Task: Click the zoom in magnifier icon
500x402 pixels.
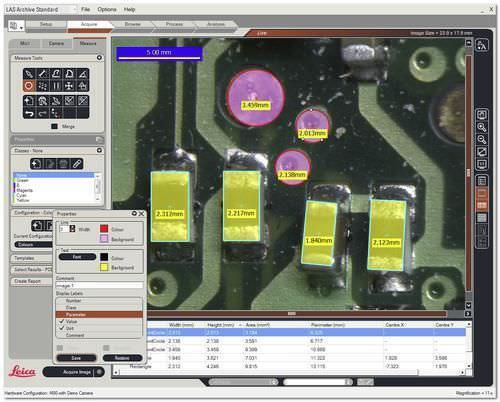Action: [x=482, y=127]
